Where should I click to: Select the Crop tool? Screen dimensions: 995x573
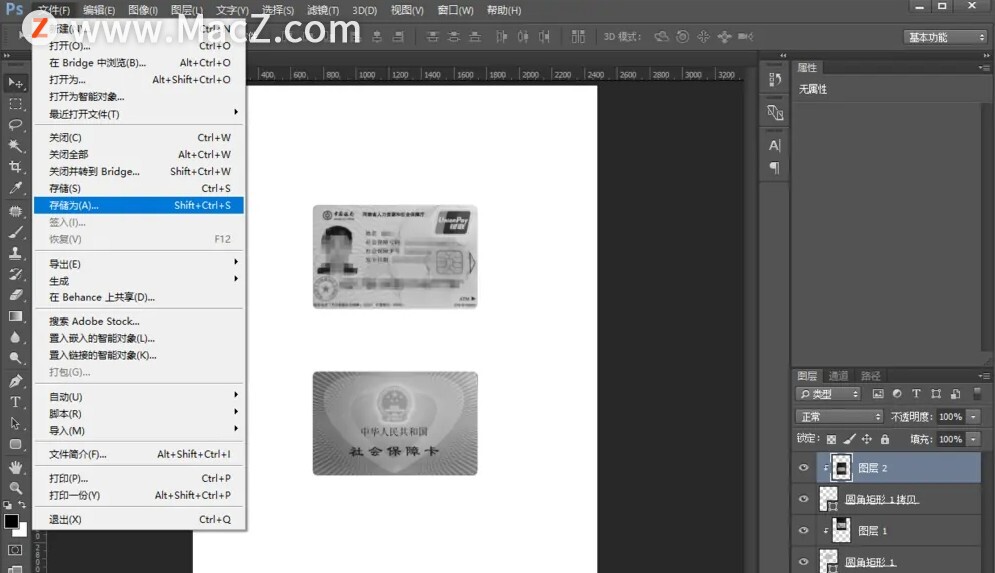15,167
